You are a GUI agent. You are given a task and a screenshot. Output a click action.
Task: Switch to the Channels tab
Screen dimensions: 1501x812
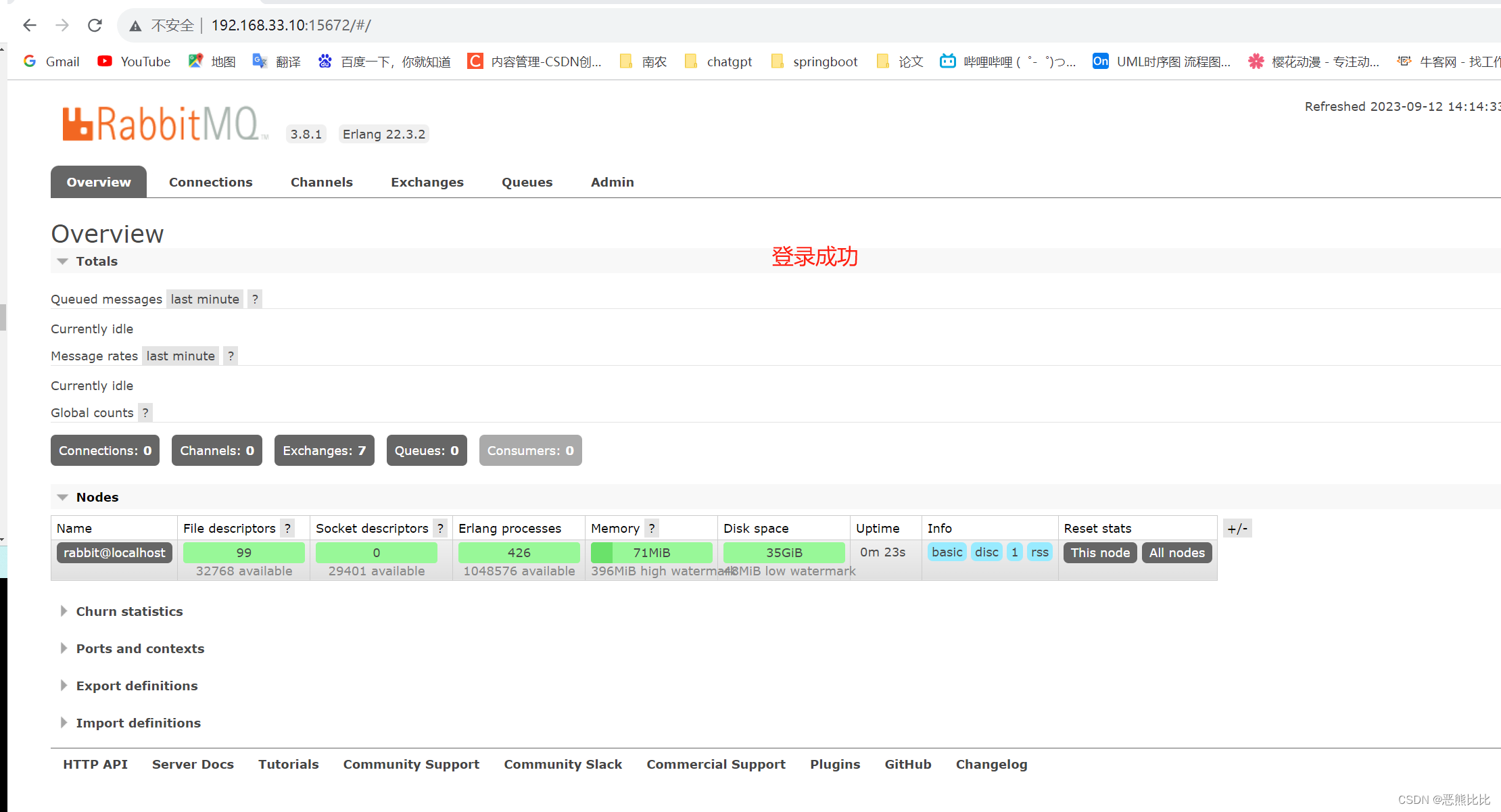[x=322, y=182]
